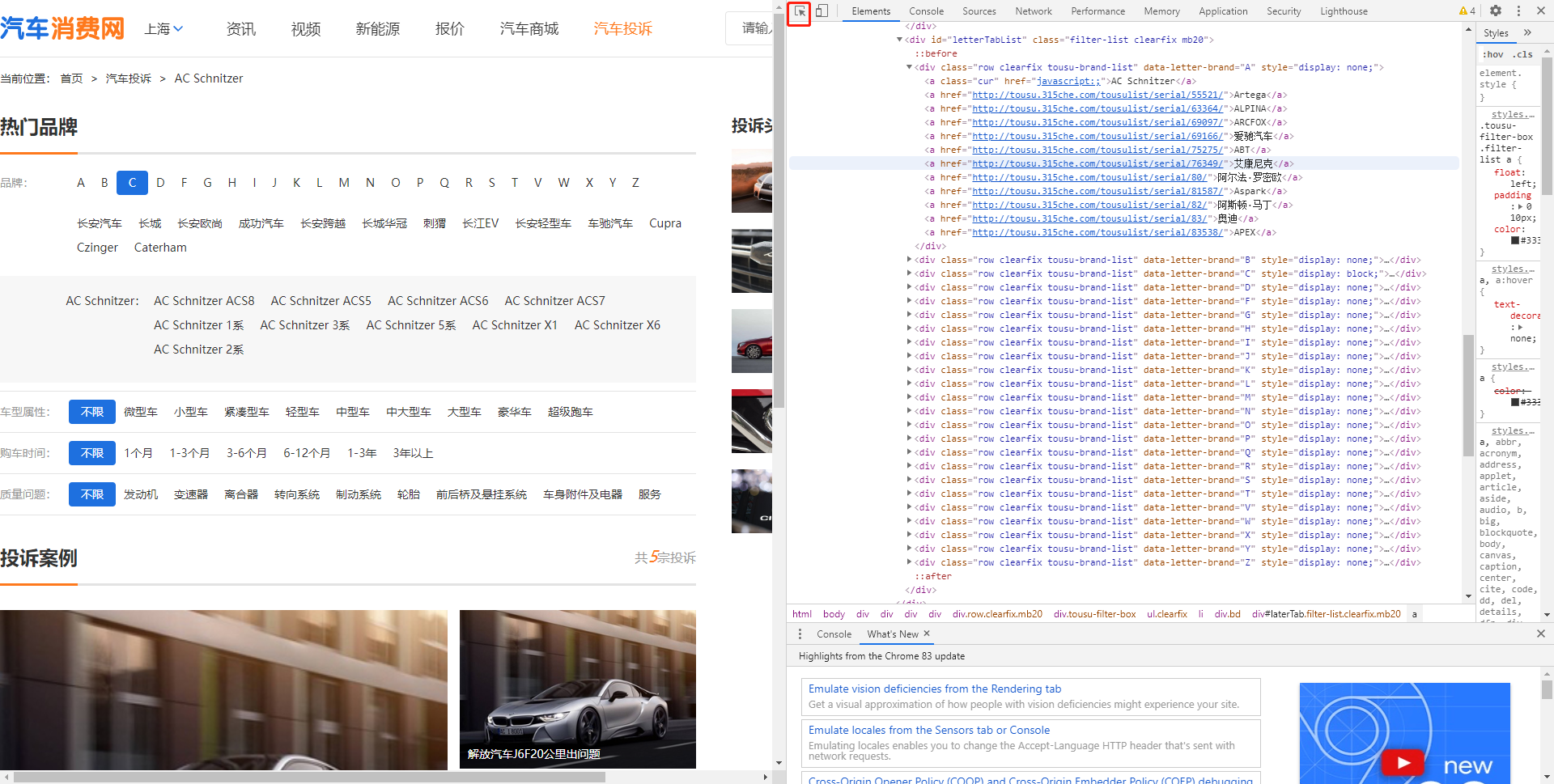Open the console drawer menu dots
Screen dimensions: 1554x784
click(x=800, y=634)
